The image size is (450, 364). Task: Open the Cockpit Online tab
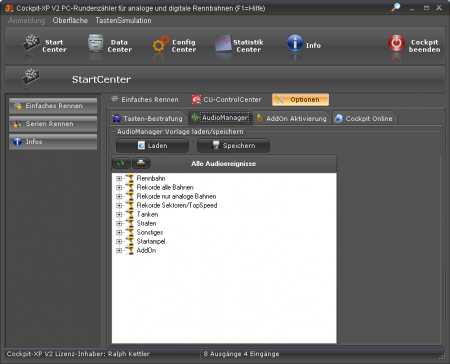pos(364,118)
